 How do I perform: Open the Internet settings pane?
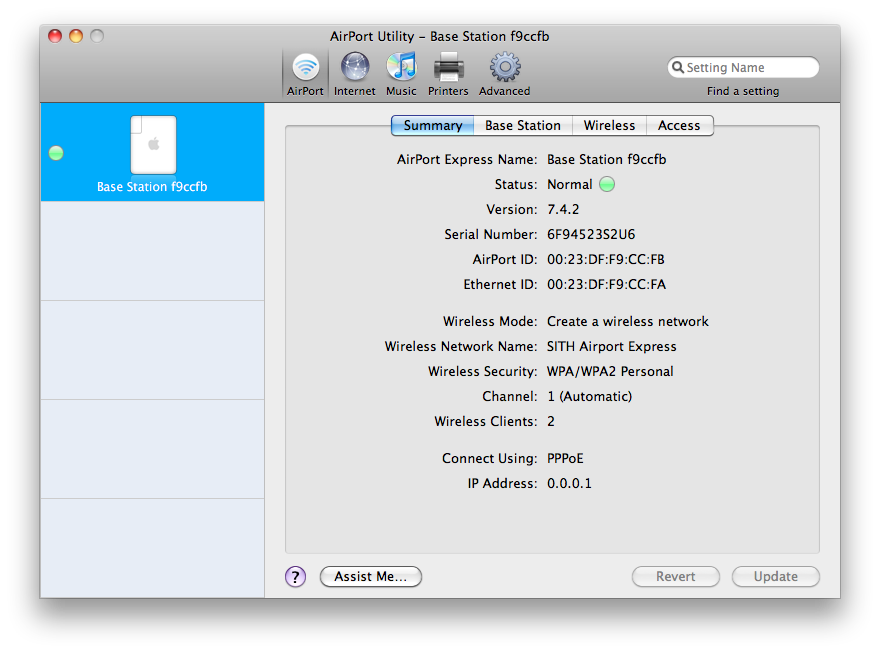pyautogui.click(x=355, y=74)
